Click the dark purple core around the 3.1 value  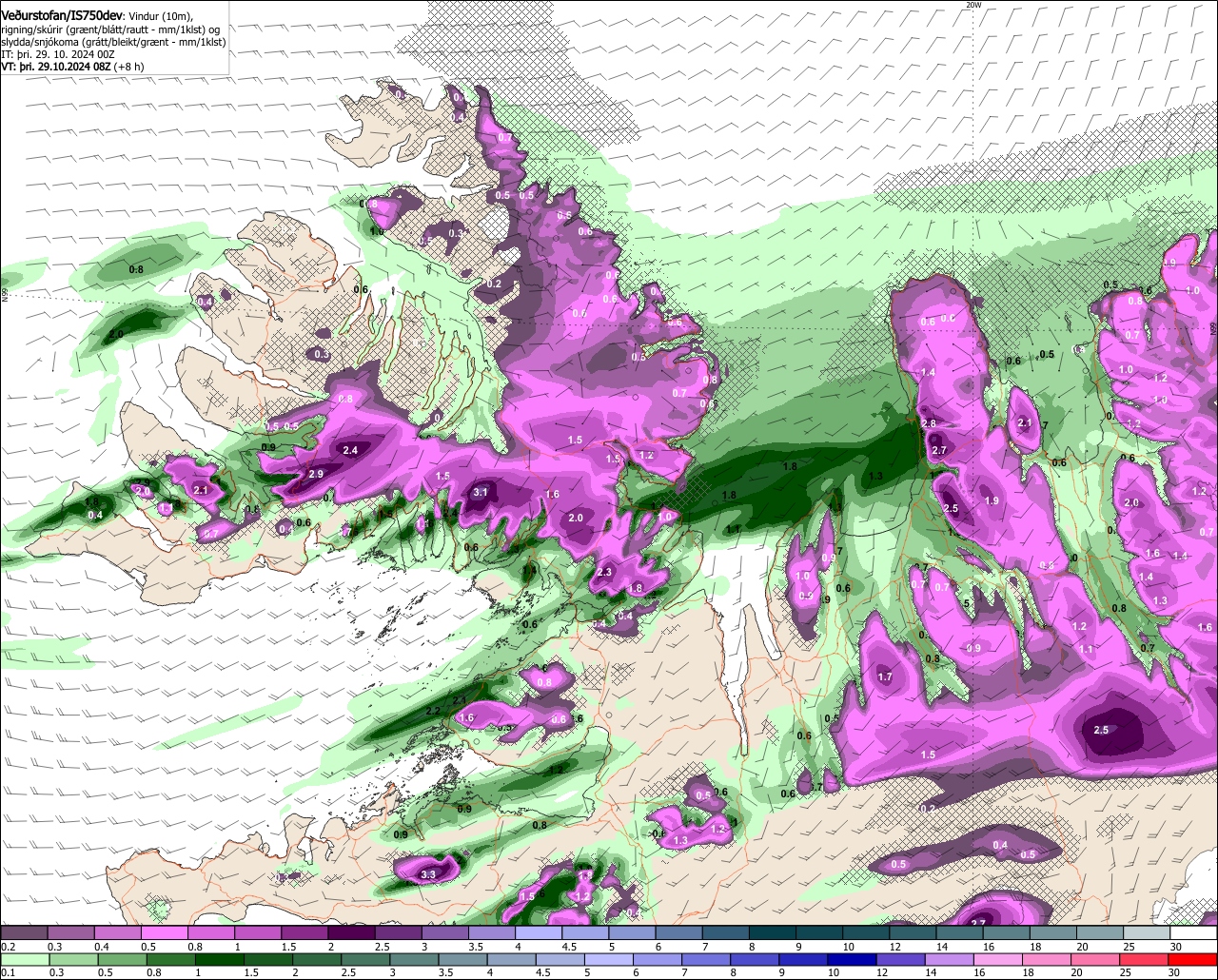[483, 497]
